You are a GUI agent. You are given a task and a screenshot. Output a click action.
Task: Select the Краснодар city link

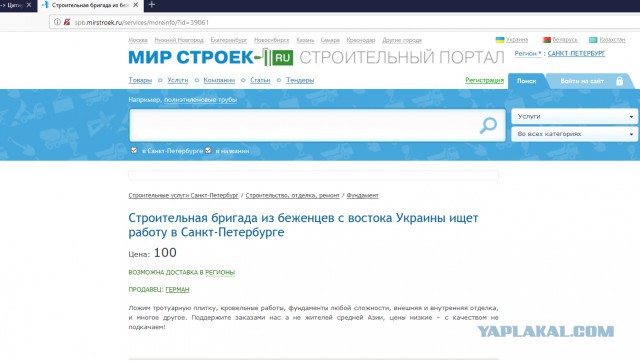[x=361, y=40]
